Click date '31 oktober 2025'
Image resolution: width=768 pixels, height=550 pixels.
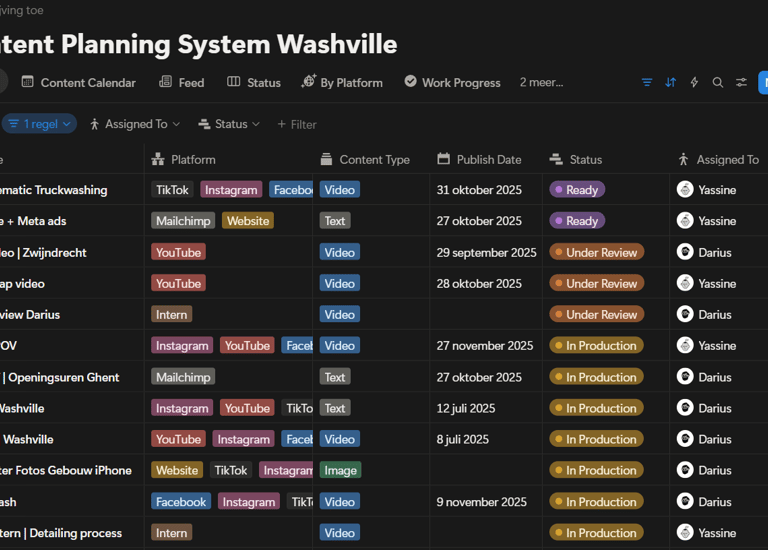[x=479, y=190]
